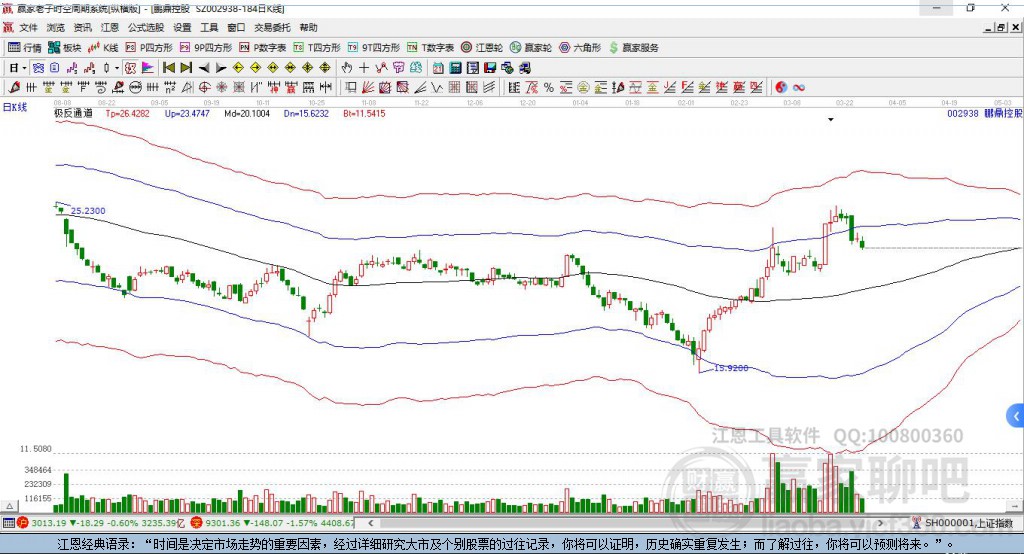Toggle the purple staircase bars indicator

(72, 67)
